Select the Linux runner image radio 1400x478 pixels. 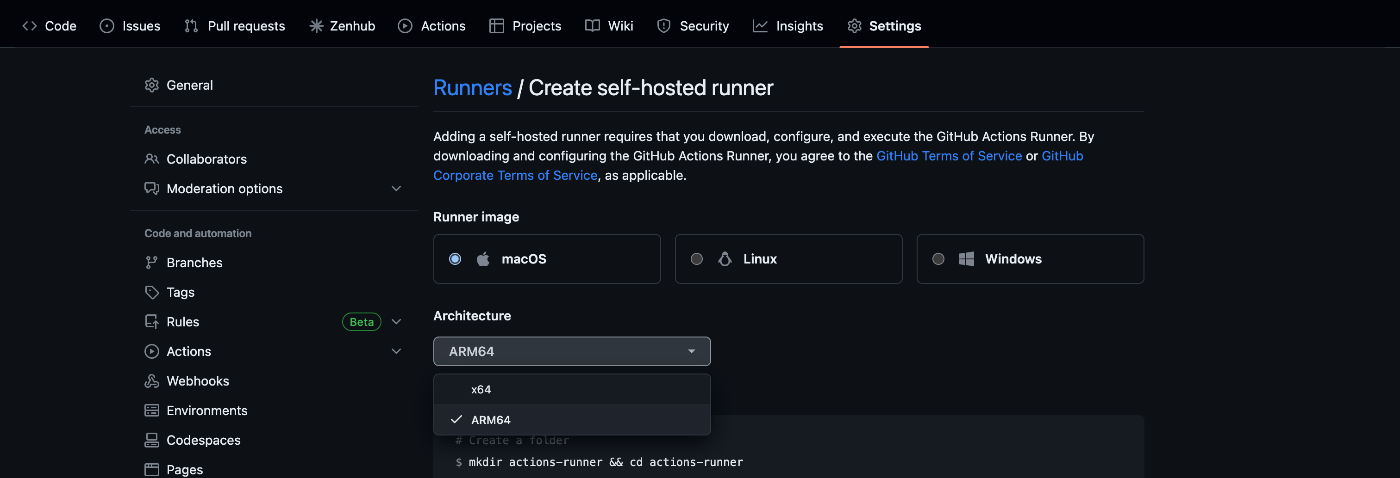697,259
